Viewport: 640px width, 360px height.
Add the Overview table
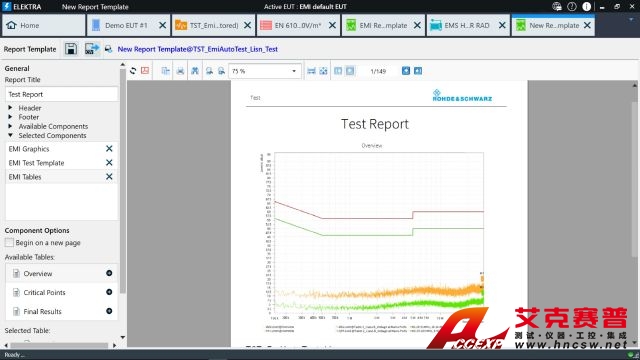[x=109, y=273]
